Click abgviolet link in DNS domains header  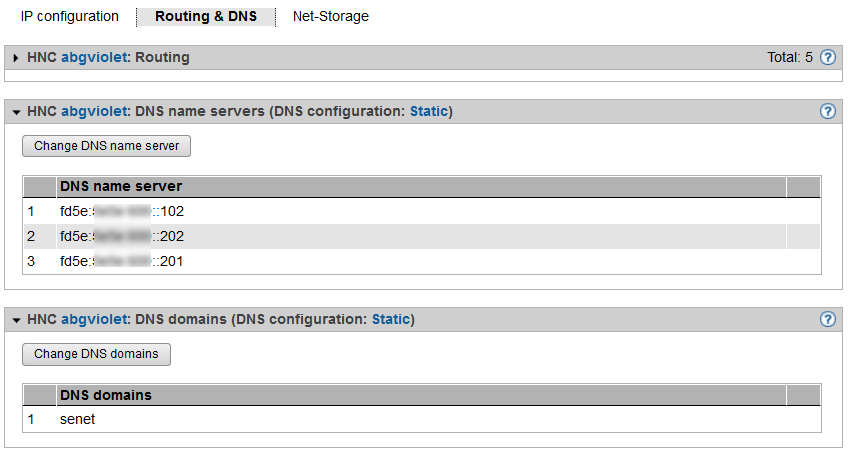click(94, 320)
